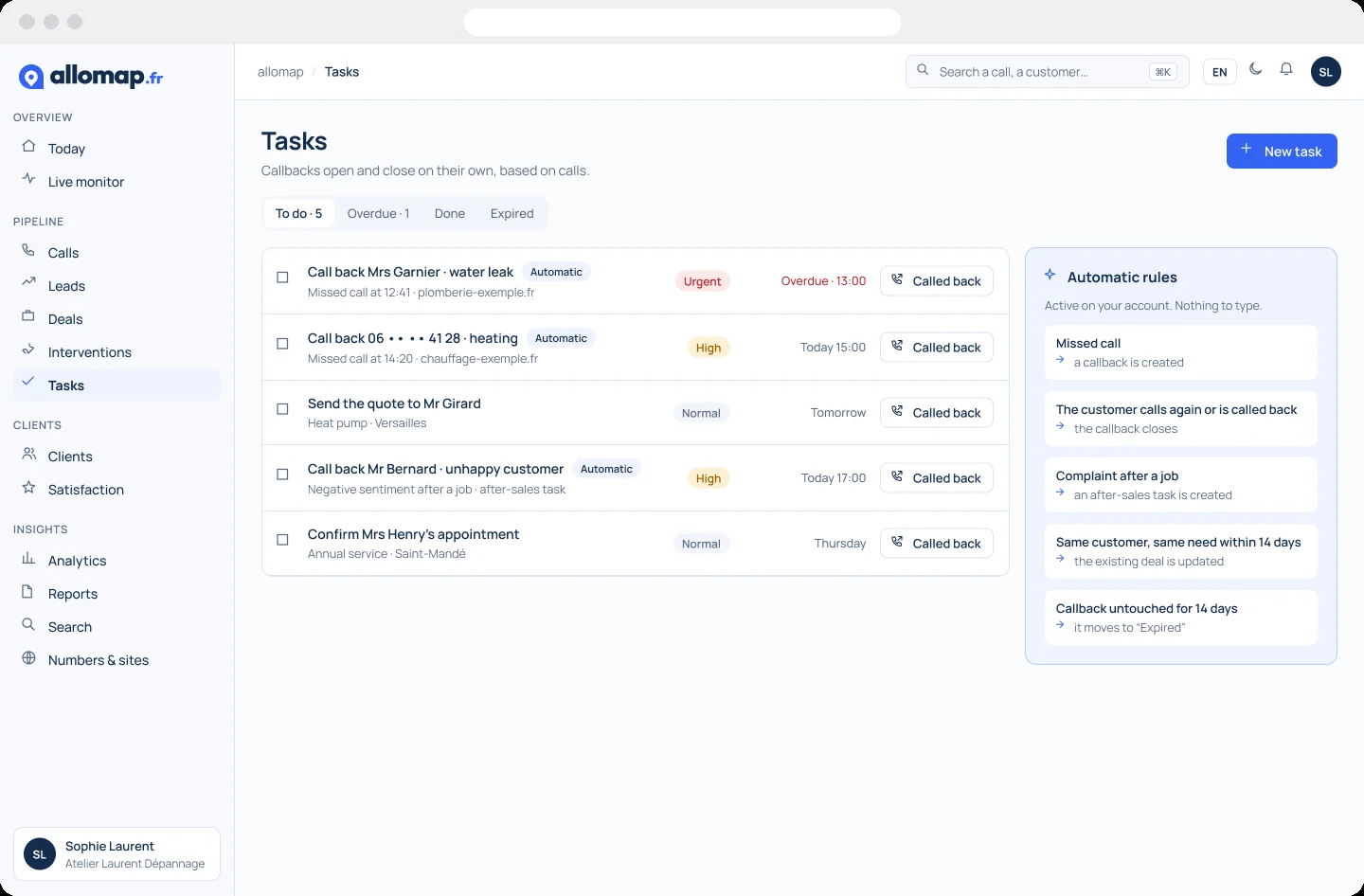Image resolution: width=1364 pixels, height=896 pixels.
Task: Click Called back for 06 heating task
Action: (x=937, y=348)
